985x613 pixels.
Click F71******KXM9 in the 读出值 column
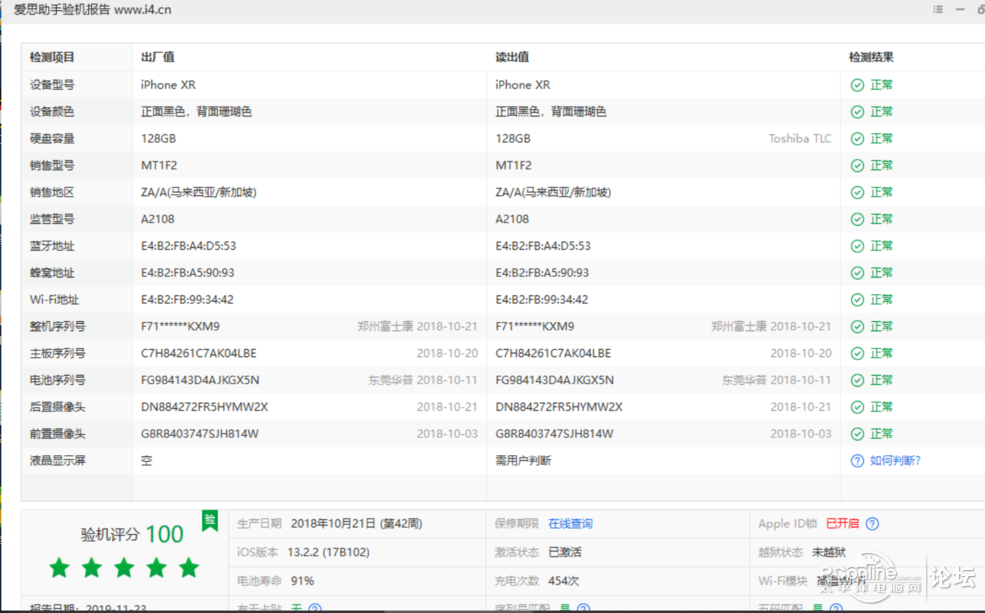[x=535, y=327]
